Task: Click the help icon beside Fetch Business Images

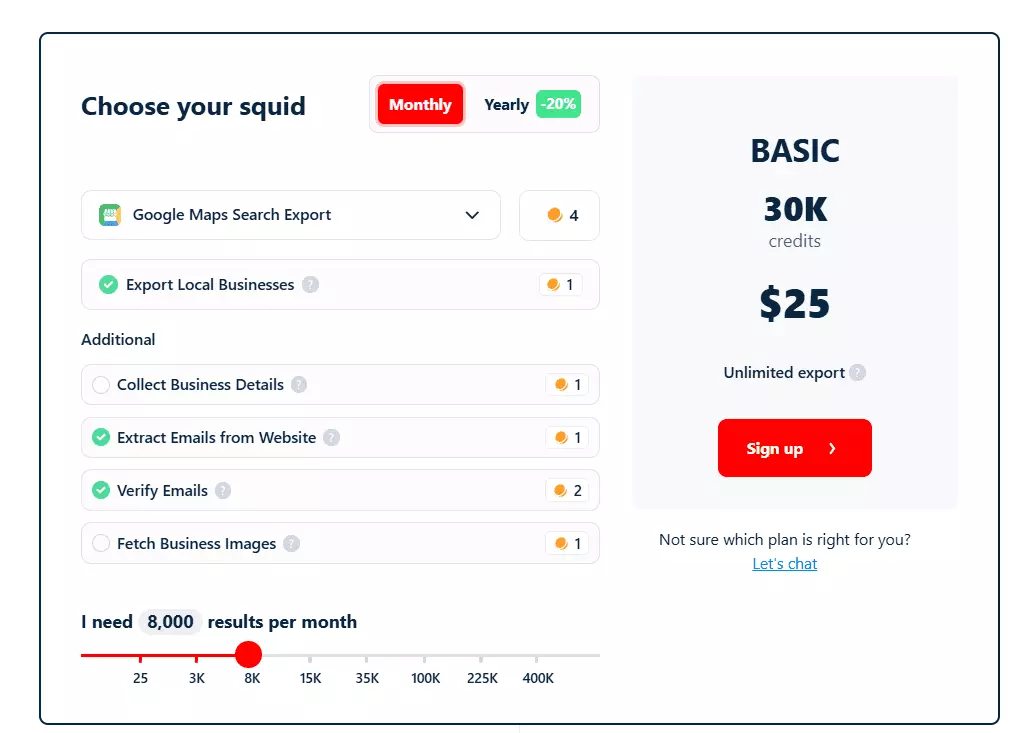Action: (x=291, y=543)
